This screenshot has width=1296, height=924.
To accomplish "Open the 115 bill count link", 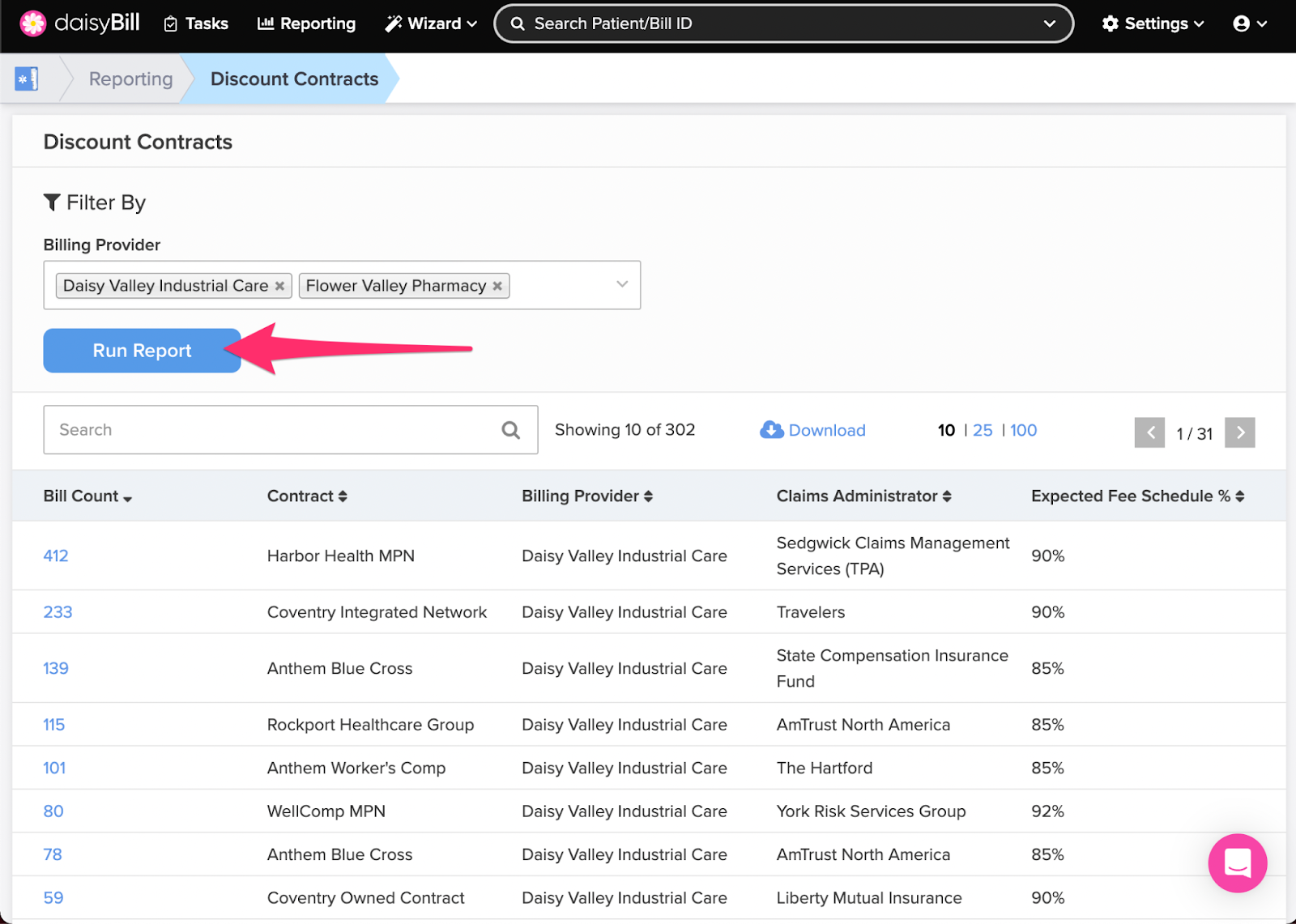I will [x=54, y=725].
